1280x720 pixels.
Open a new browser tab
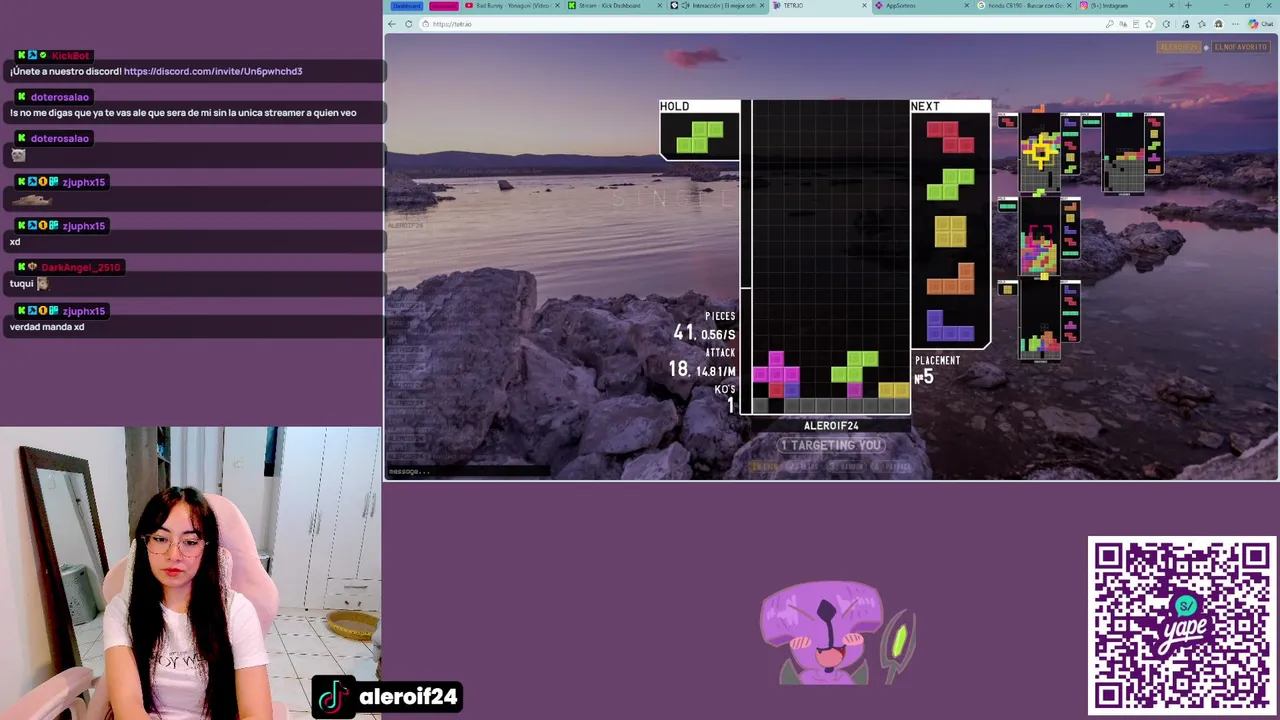1187,6
